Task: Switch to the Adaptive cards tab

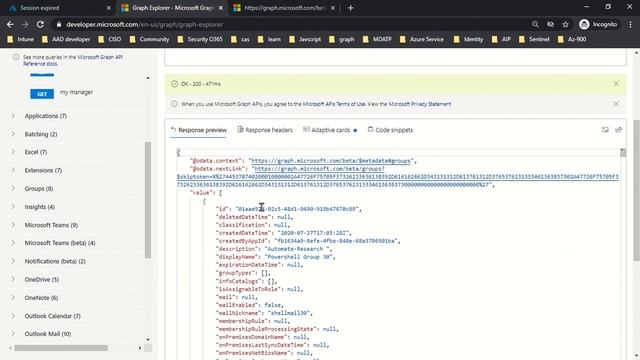Action: point(330,130)
